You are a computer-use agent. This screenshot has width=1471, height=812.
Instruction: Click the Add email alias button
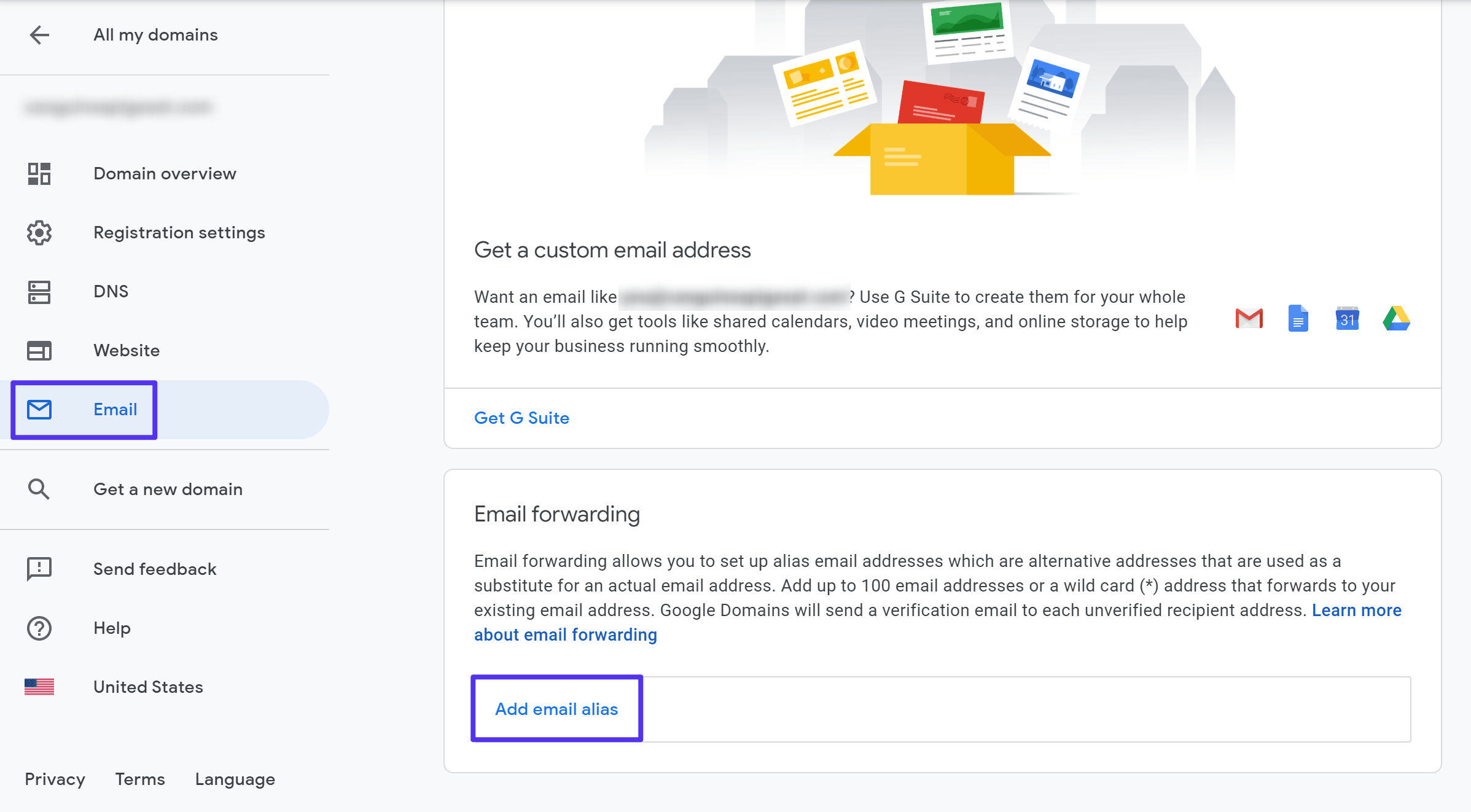coord(556,708)
